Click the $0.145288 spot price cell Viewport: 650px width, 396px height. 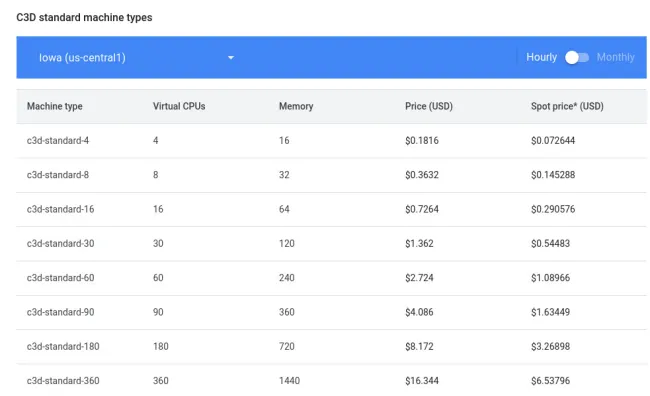553,175
